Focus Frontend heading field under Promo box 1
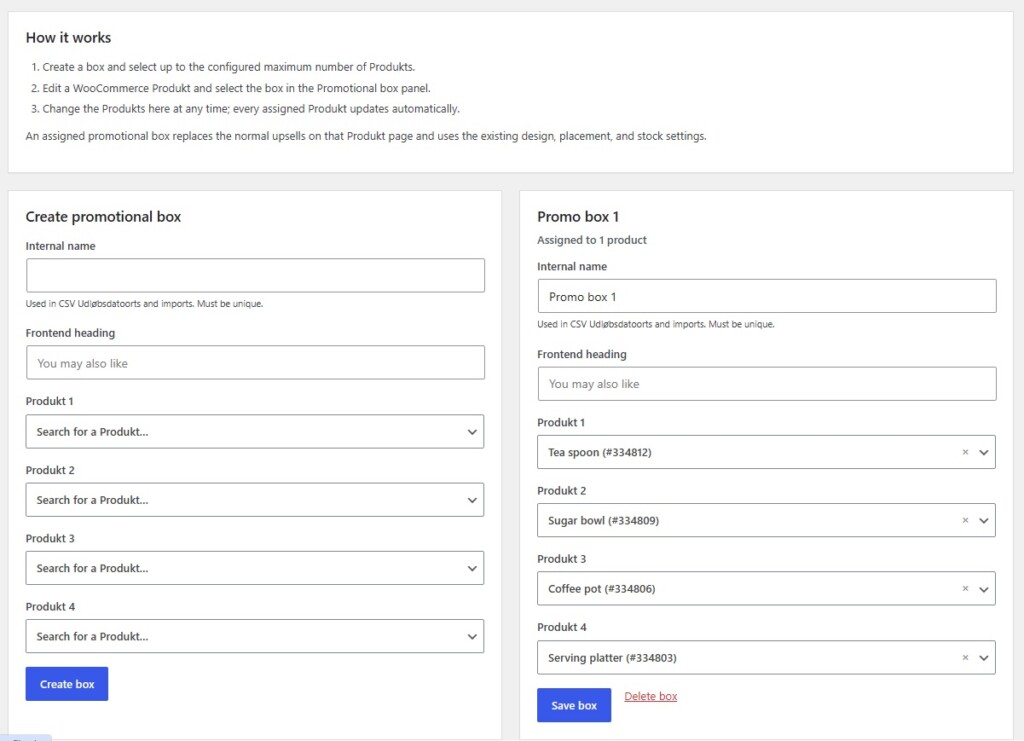The height and width of the screenshot is (741, 1024). click(767, 384)
